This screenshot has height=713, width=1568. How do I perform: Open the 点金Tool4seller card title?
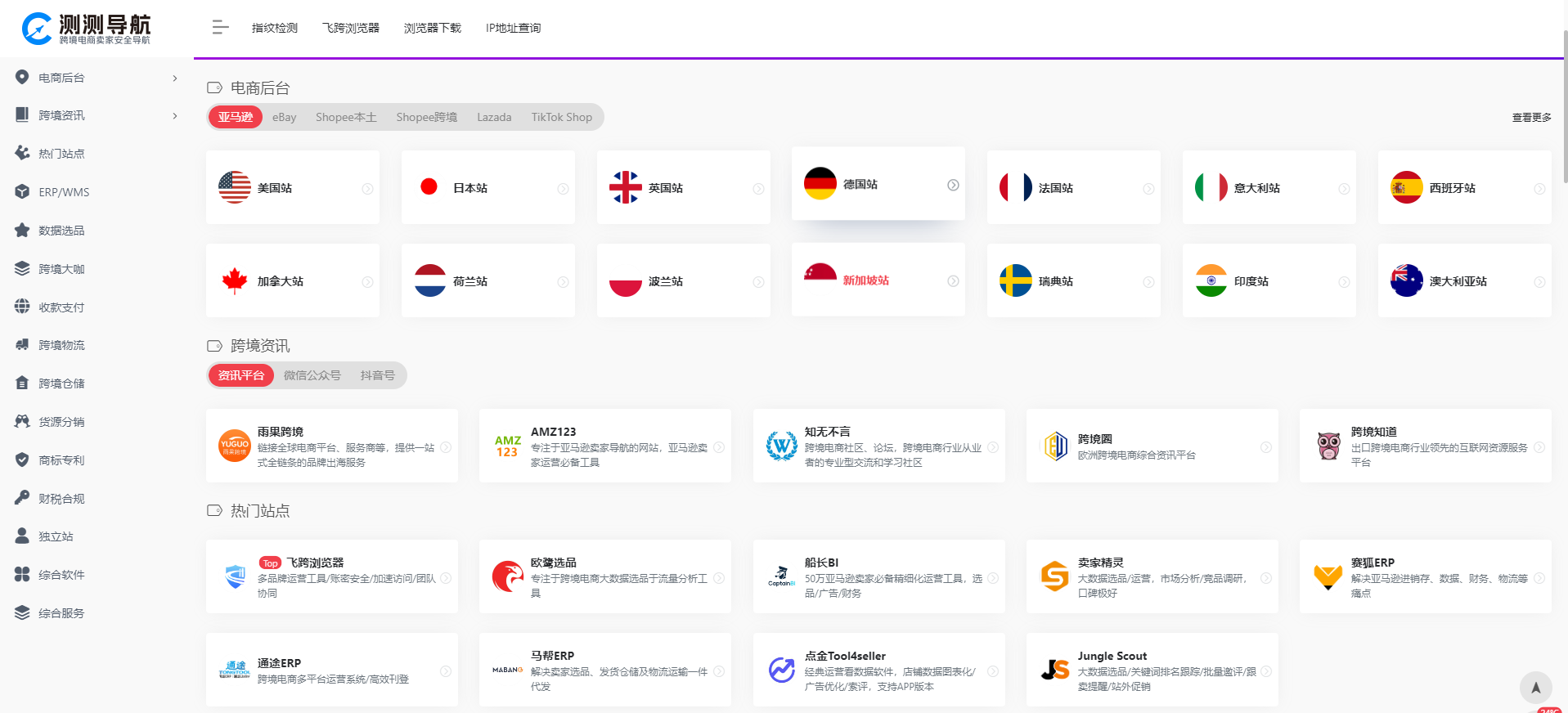tap(845, 656)
